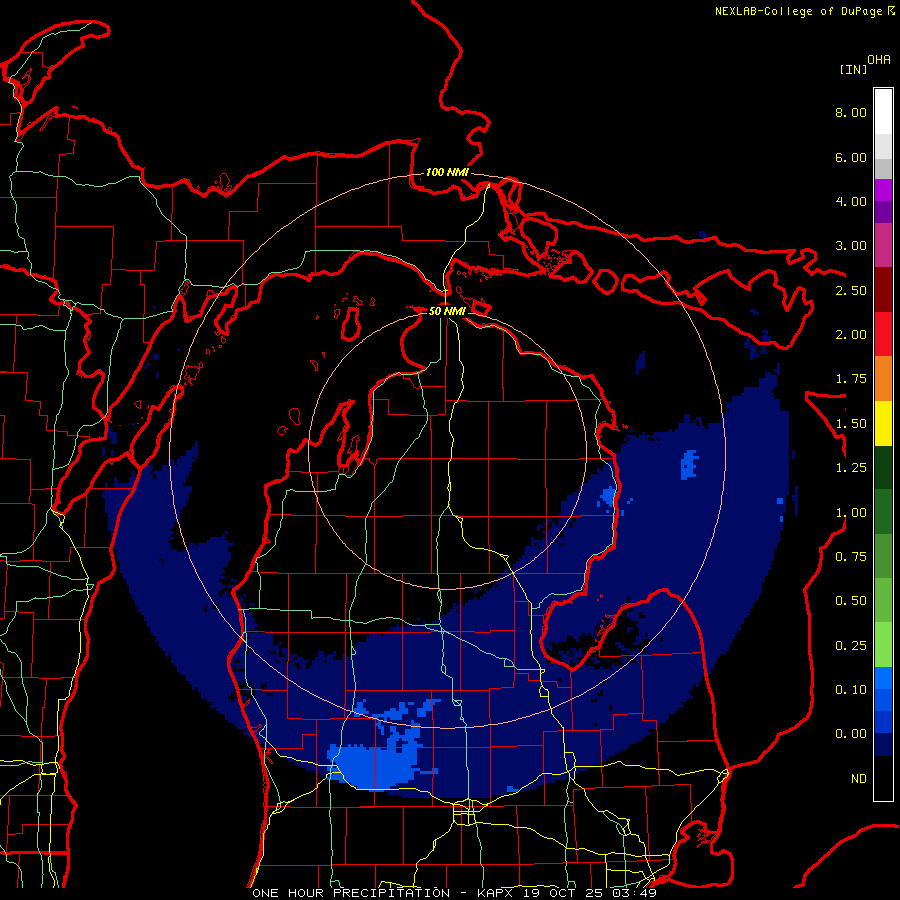Image resolution: width=900 pixels, height=900 pixels.
Task: Click the 8.00 legend value
Action: 851,112
